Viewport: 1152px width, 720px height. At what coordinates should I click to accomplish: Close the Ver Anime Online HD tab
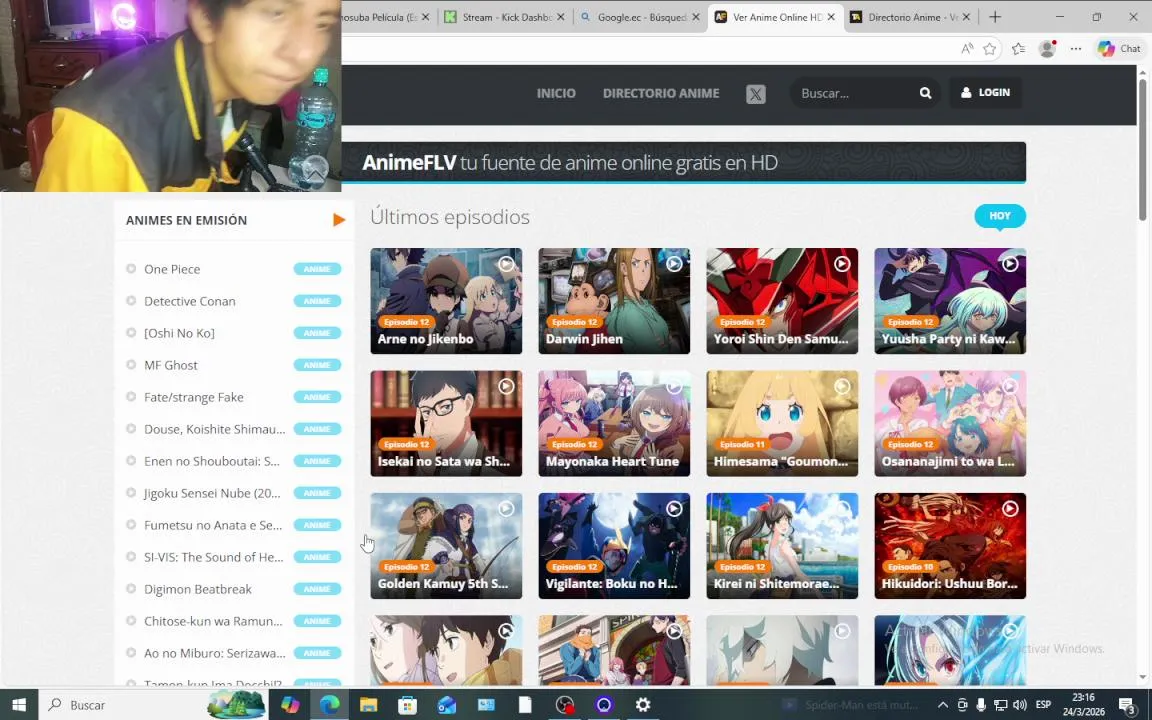pos(831,17)
